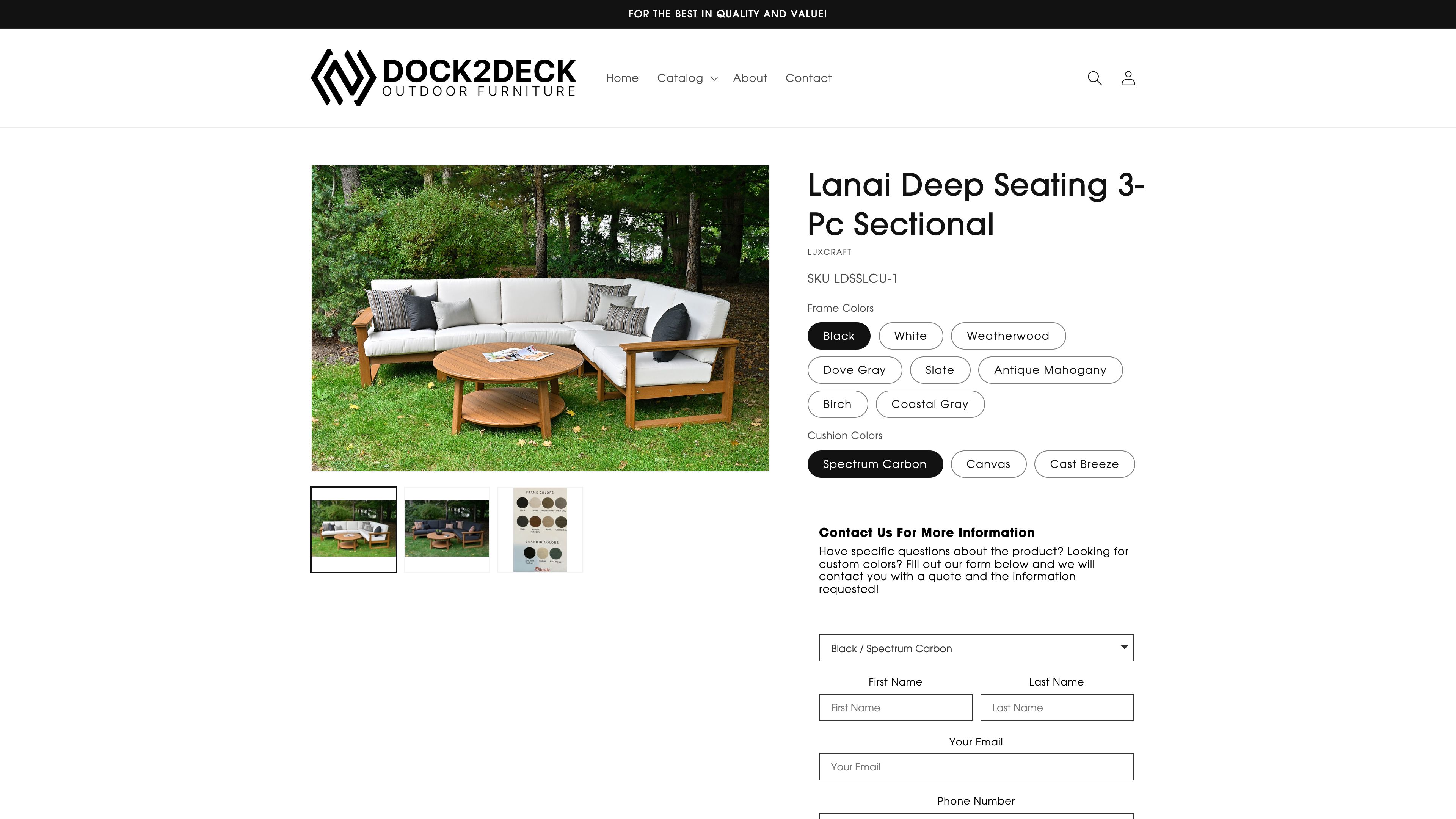Show the color swatch chart thumbnail
The width and height of the screenshot is (1456, 819).
(540, 529)
